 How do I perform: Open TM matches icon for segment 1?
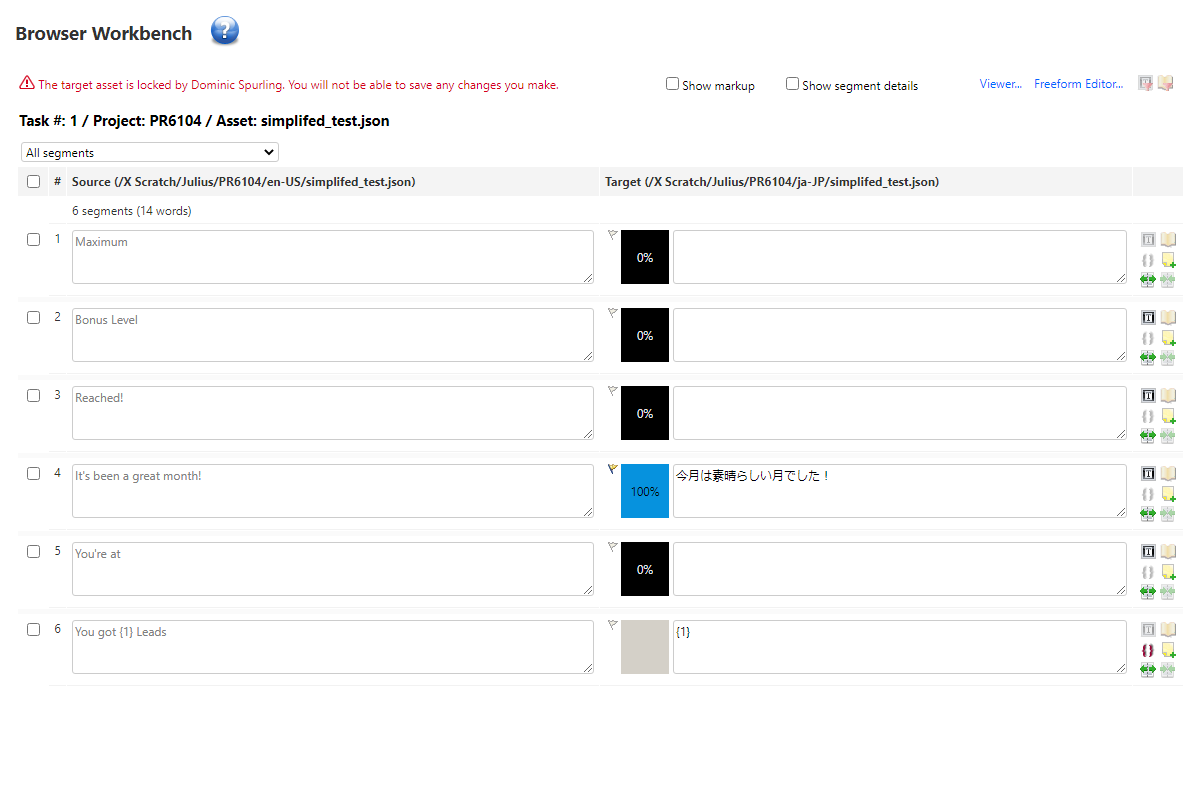click(1148, 240)
